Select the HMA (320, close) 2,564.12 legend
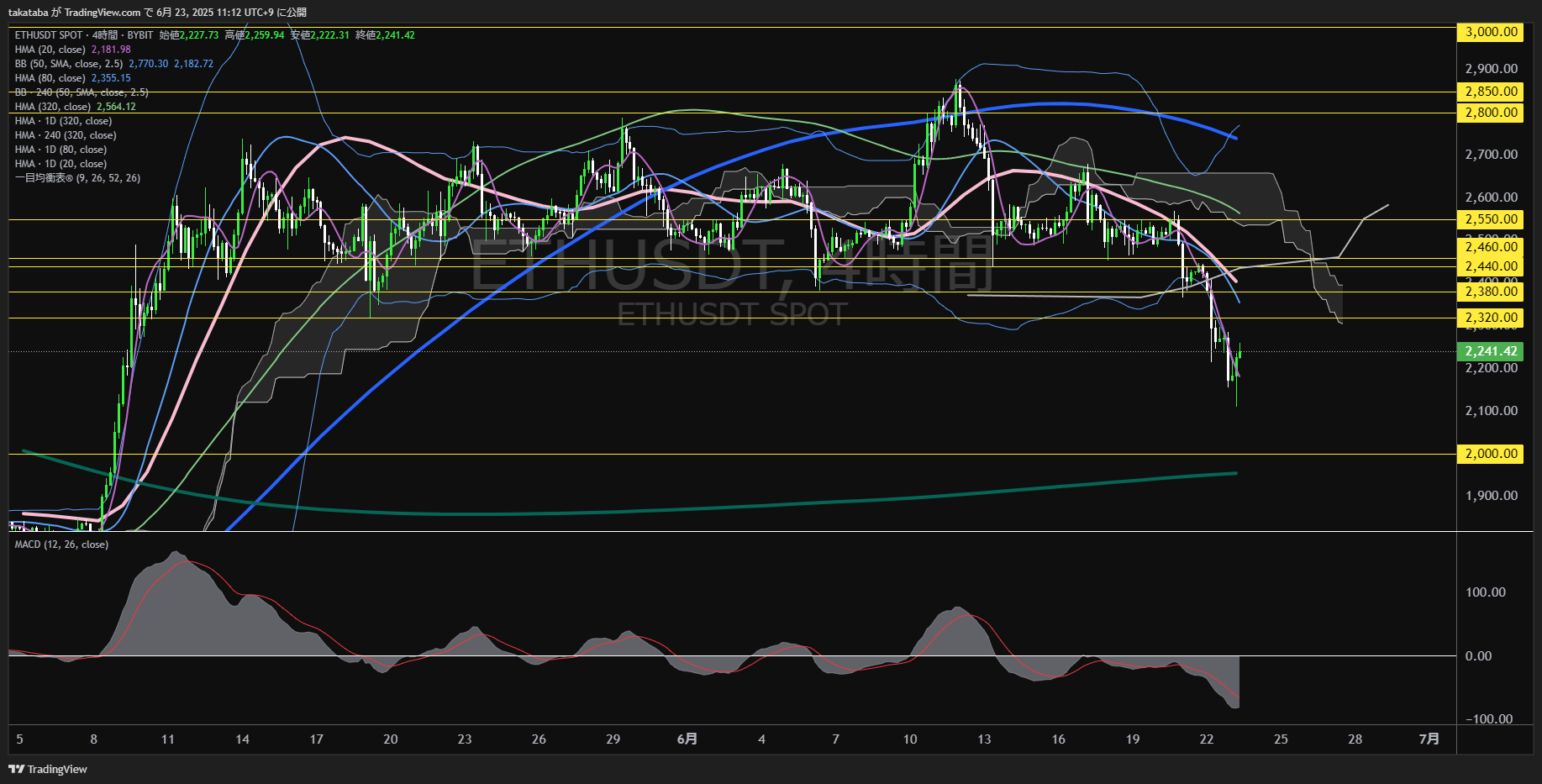Viewport: 1542px width, 784px height. coord(76,107)
